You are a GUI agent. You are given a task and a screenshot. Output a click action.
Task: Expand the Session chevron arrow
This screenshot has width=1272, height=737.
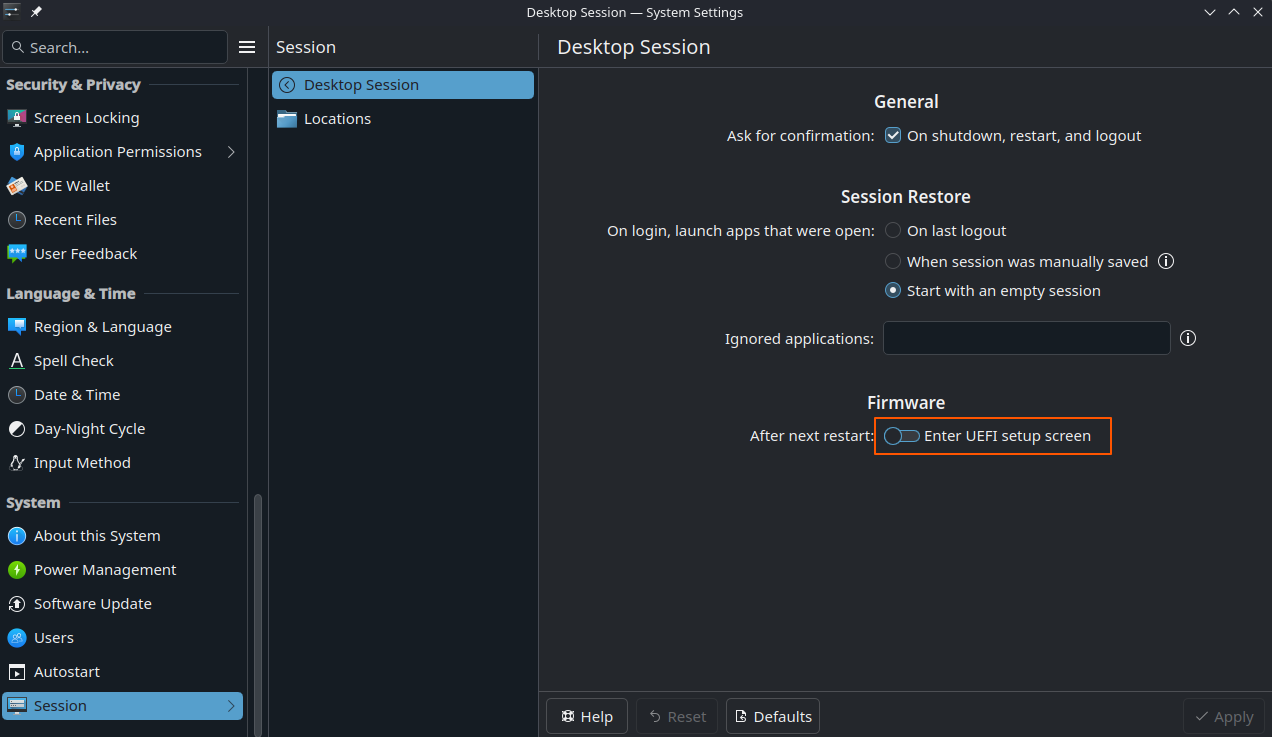[231, 706]
